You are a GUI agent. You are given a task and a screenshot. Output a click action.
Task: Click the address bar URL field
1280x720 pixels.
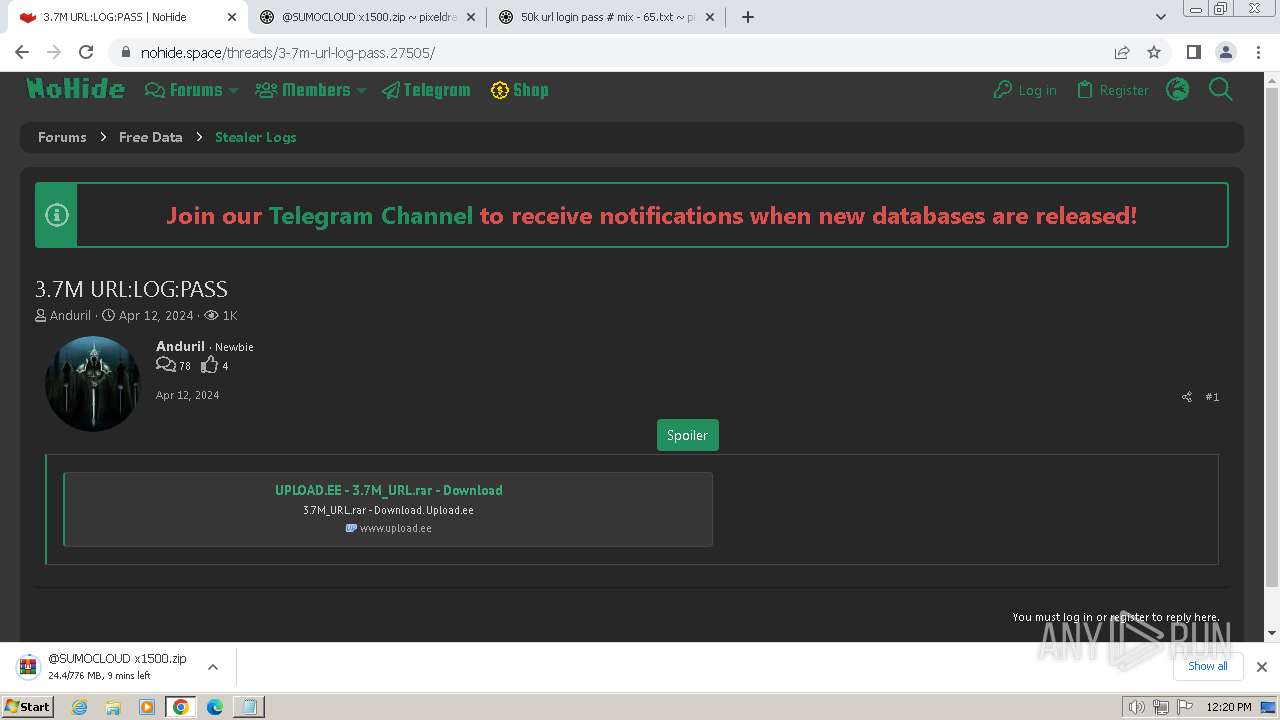(610, 52)
